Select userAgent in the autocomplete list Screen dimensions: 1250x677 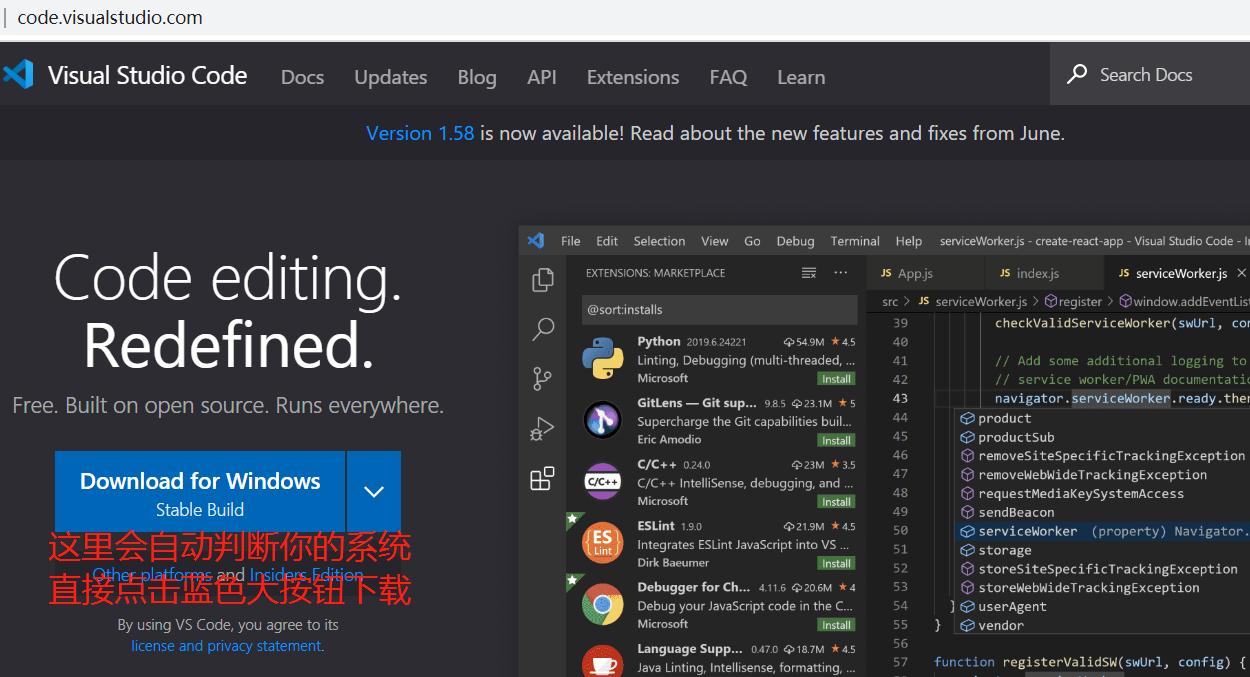[x=1012, y=607]
